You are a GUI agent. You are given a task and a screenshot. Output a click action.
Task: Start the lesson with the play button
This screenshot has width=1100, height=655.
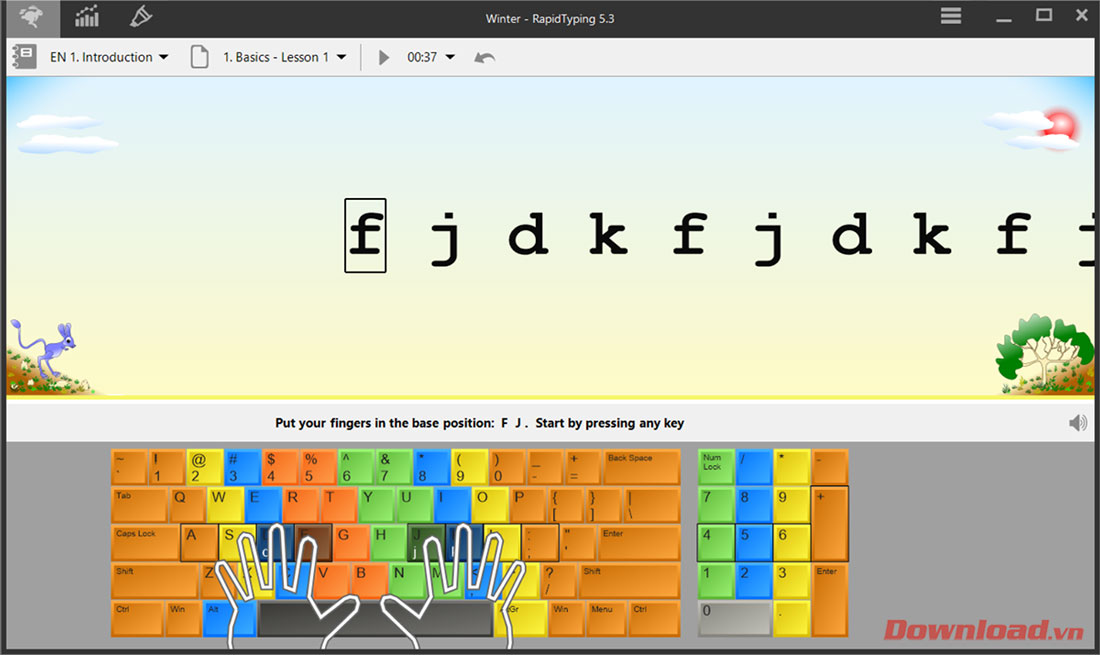383,58
